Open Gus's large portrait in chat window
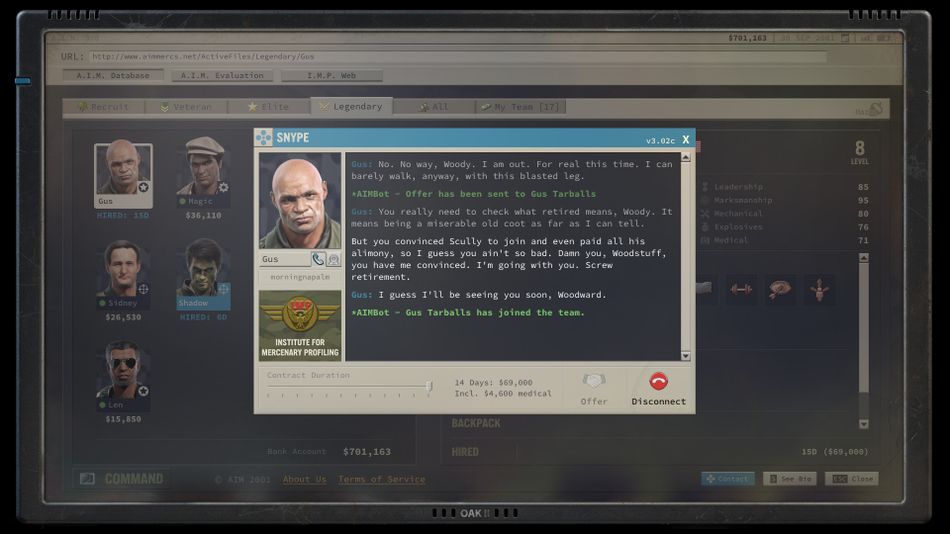Viewport: 950px width, 534px height. [x=300, y=201]
